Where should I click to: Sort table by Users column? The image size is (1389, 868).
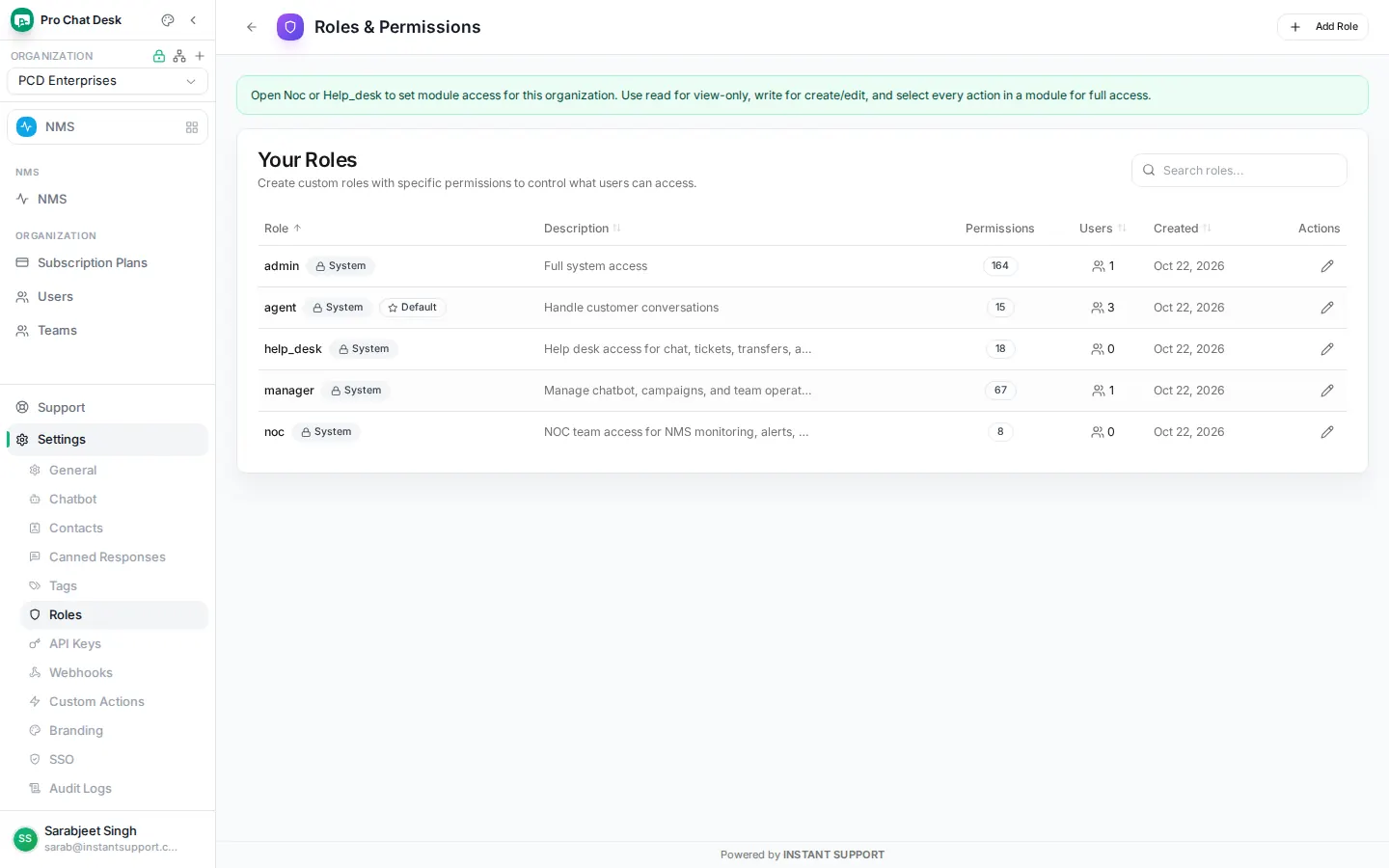click(1103, 229)
